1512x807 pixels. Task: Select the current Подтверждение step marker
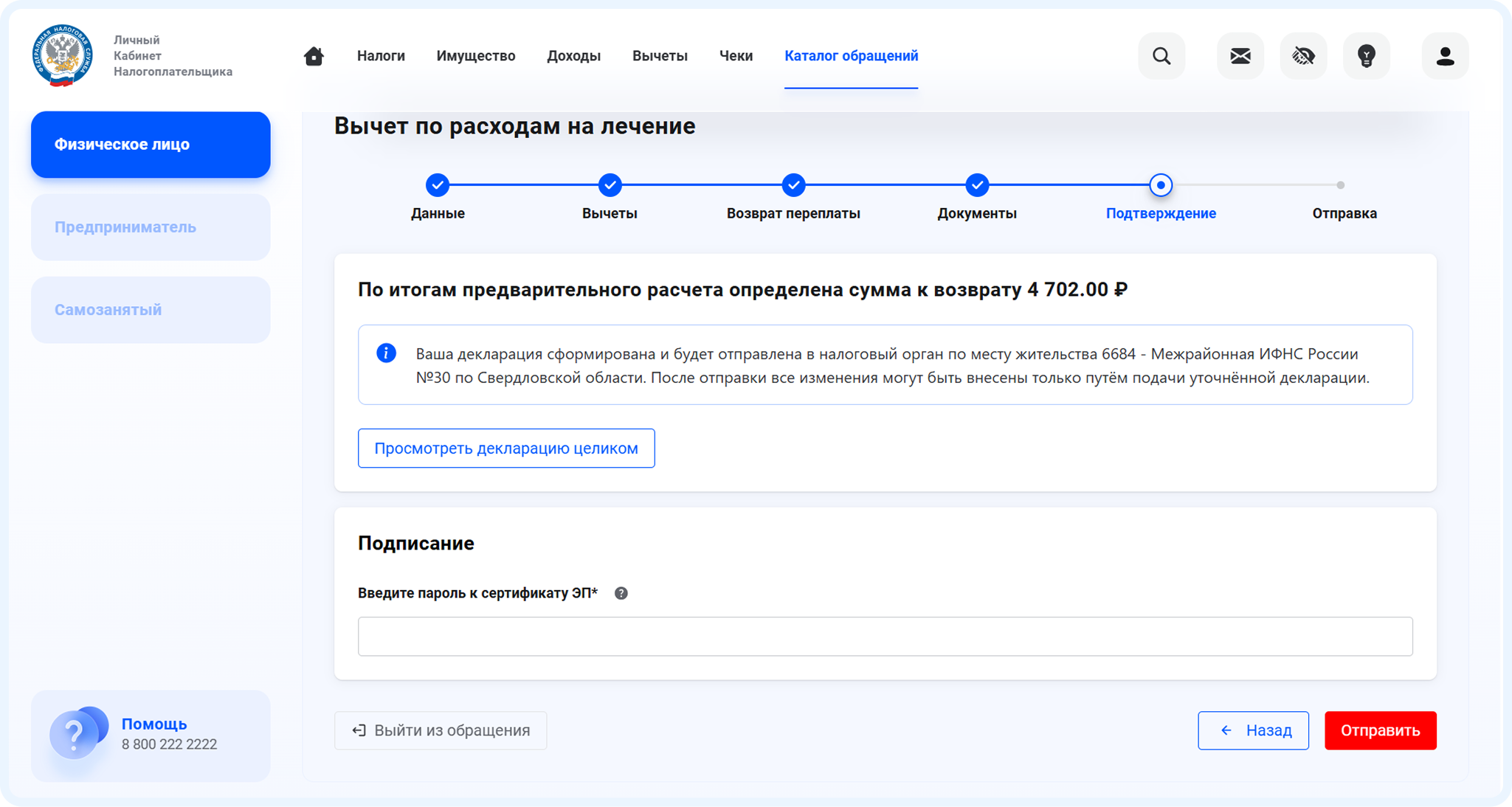pyautogui.click(x=1161, y=185)
